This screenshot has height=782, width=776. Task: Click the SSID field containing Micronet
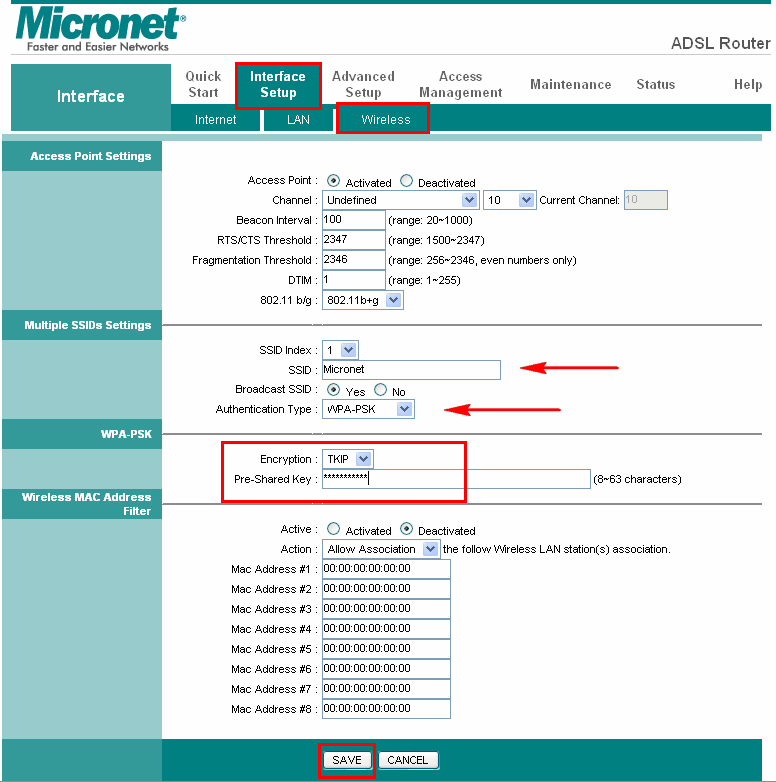(x=411, y=370)
